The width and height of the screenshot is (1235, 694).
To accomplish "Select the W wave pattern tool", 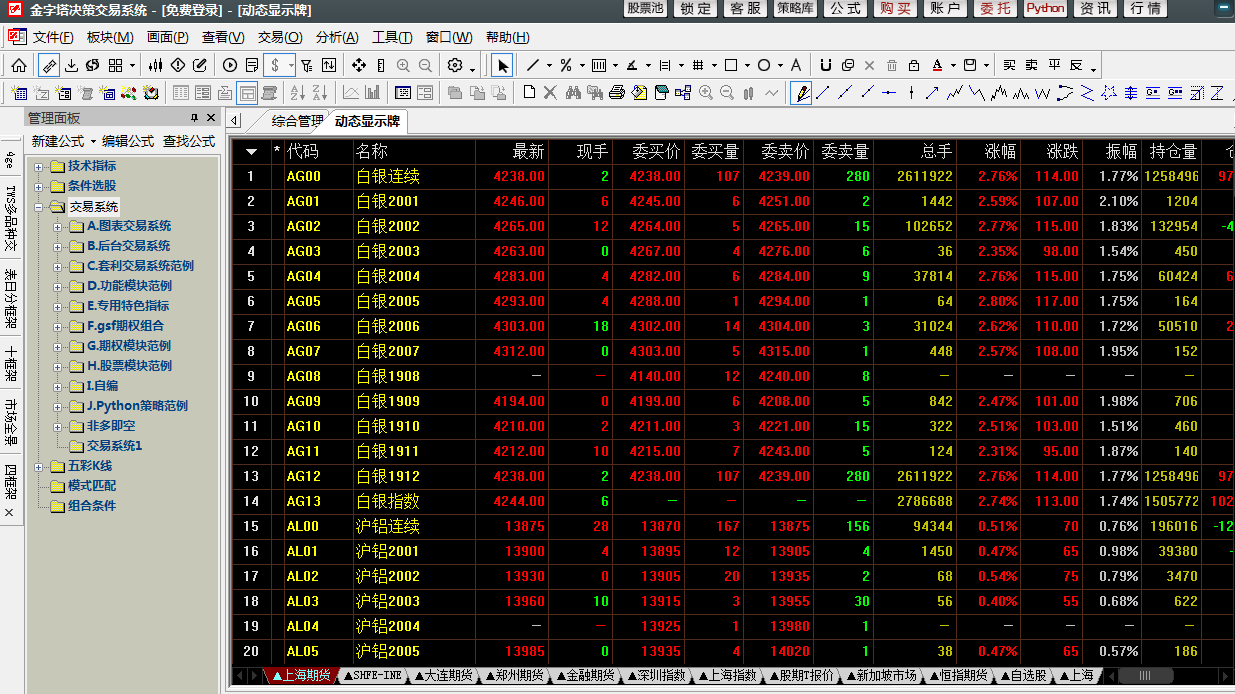I will pyautogui.click(x=1043, y=93).
